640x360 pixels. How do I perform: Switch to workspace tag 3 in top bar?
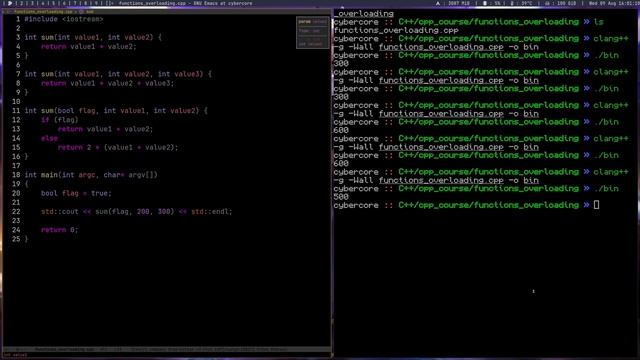[32, 3]
